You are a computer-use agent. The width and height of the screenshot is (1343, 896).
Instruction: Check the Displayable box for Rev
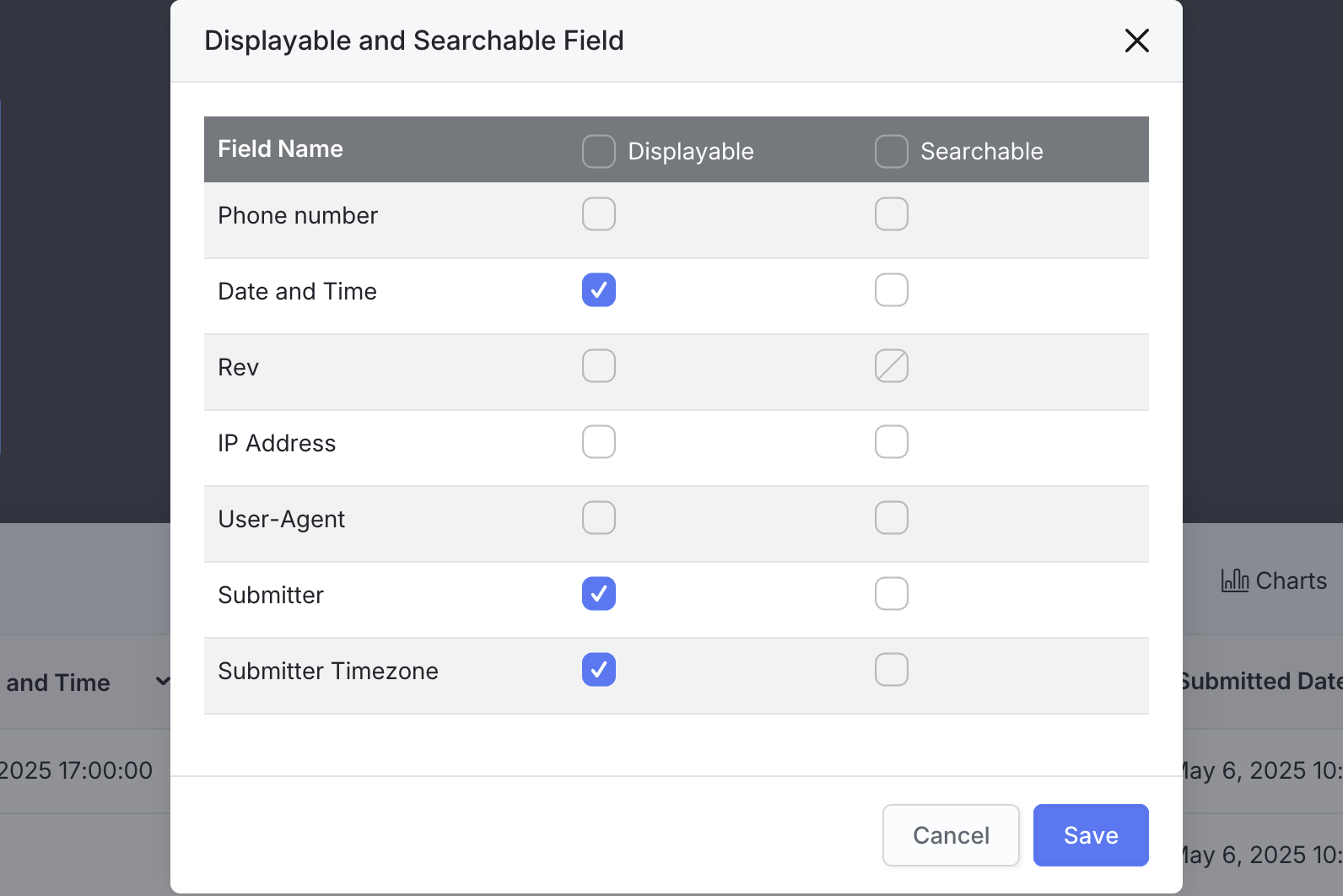coord(599,366)
